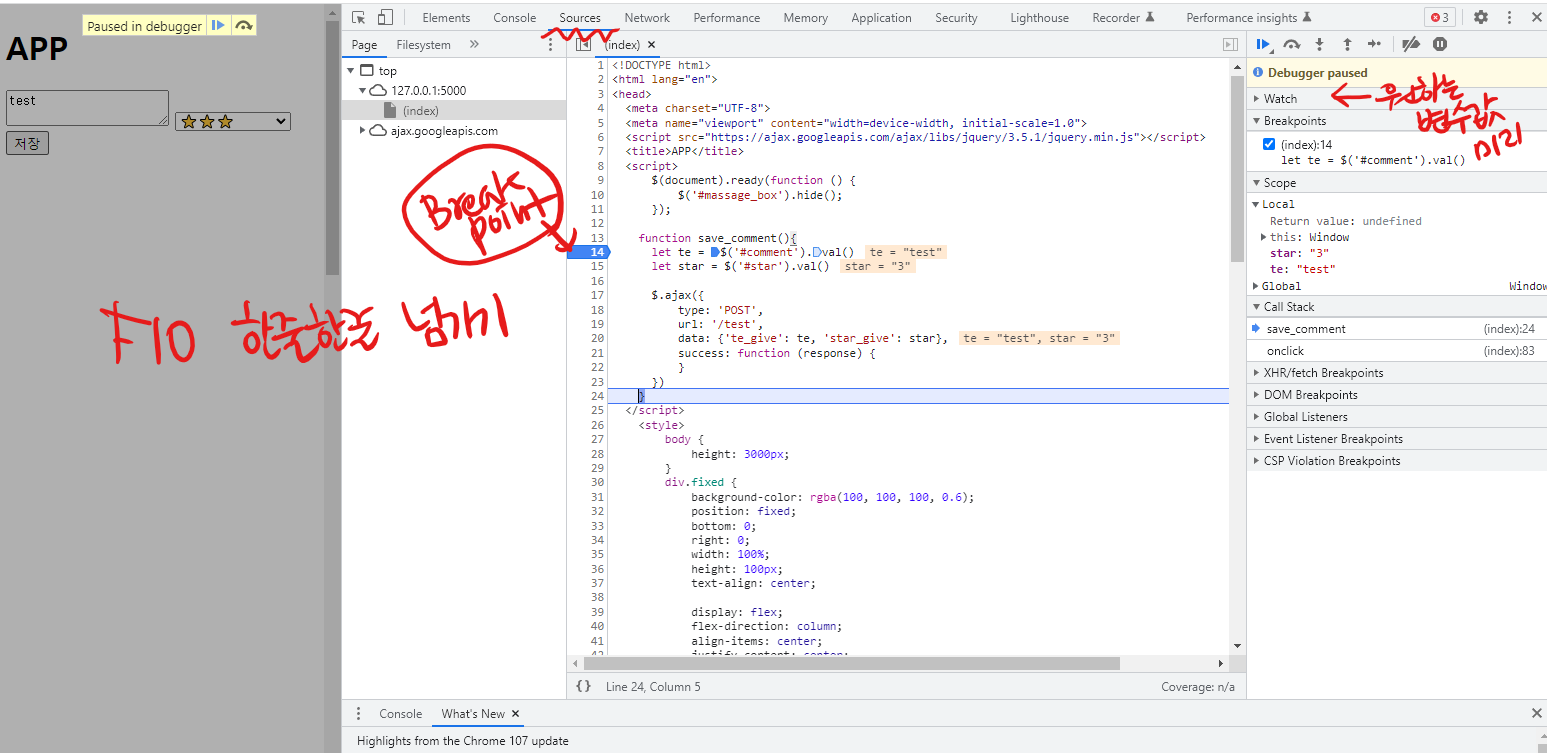Viewport: 1547px width, 753px height.
Task: Open the Network tab
Action: tap(647, 17)
